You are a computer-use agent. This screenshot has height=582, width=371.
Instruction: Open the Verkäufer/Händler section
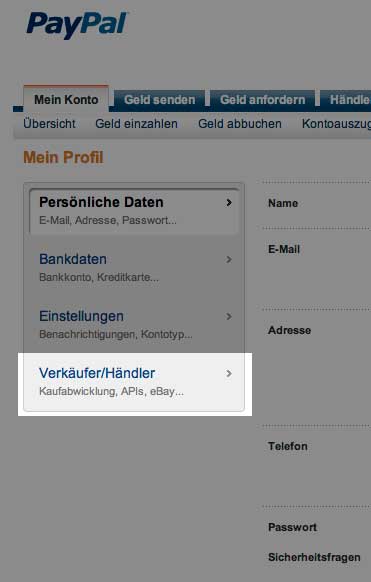tap(134, 382)
